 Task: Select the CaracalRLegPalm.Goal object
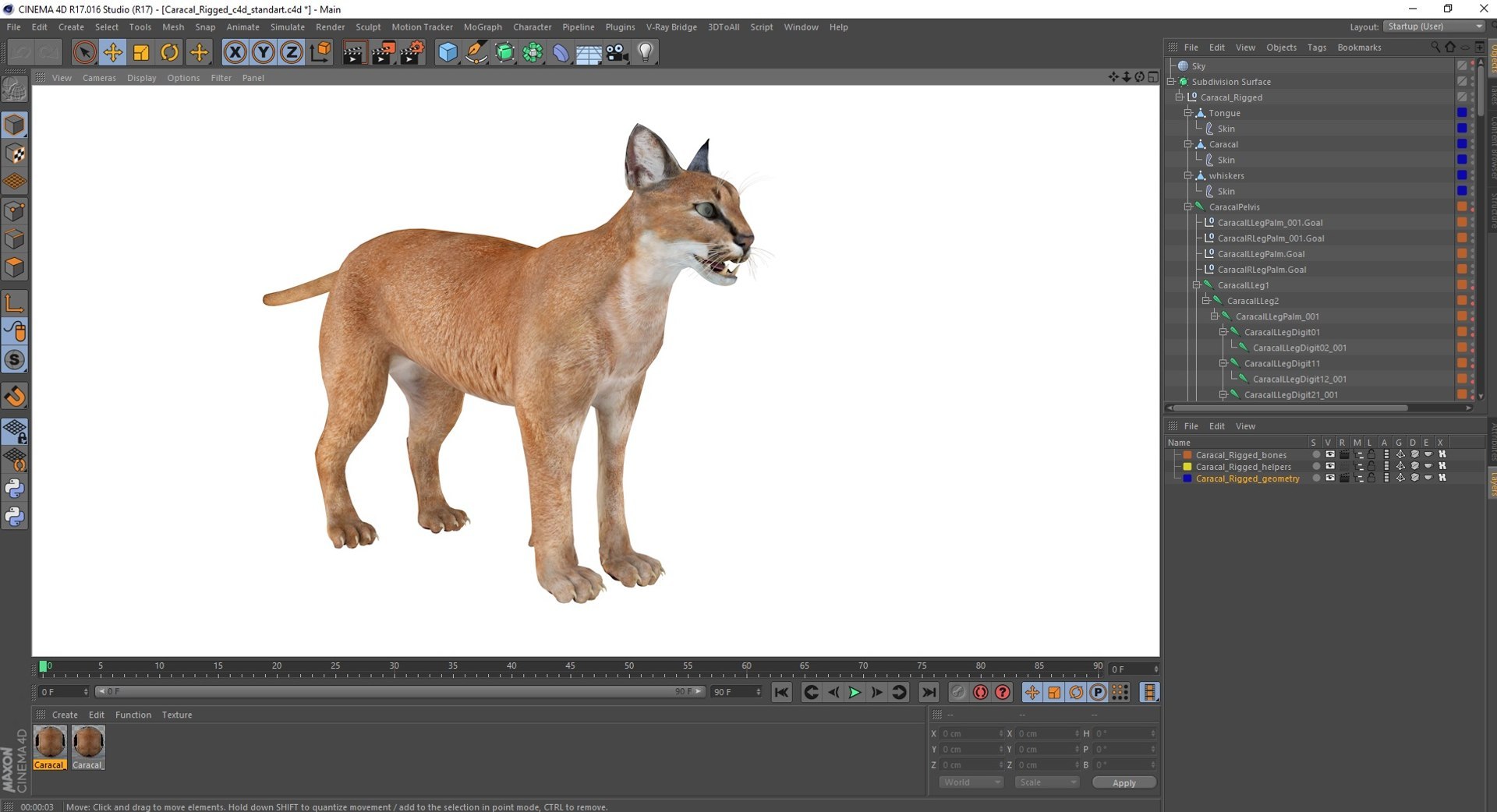coord(1262,270)
